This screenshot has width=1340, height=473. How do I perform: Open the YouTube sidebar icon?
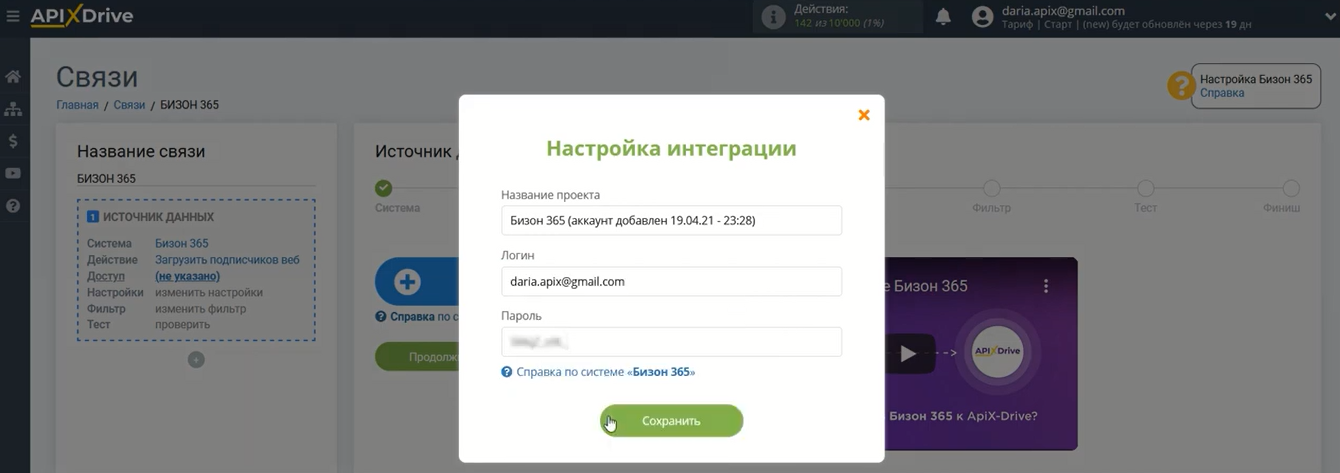coord(13,173)
